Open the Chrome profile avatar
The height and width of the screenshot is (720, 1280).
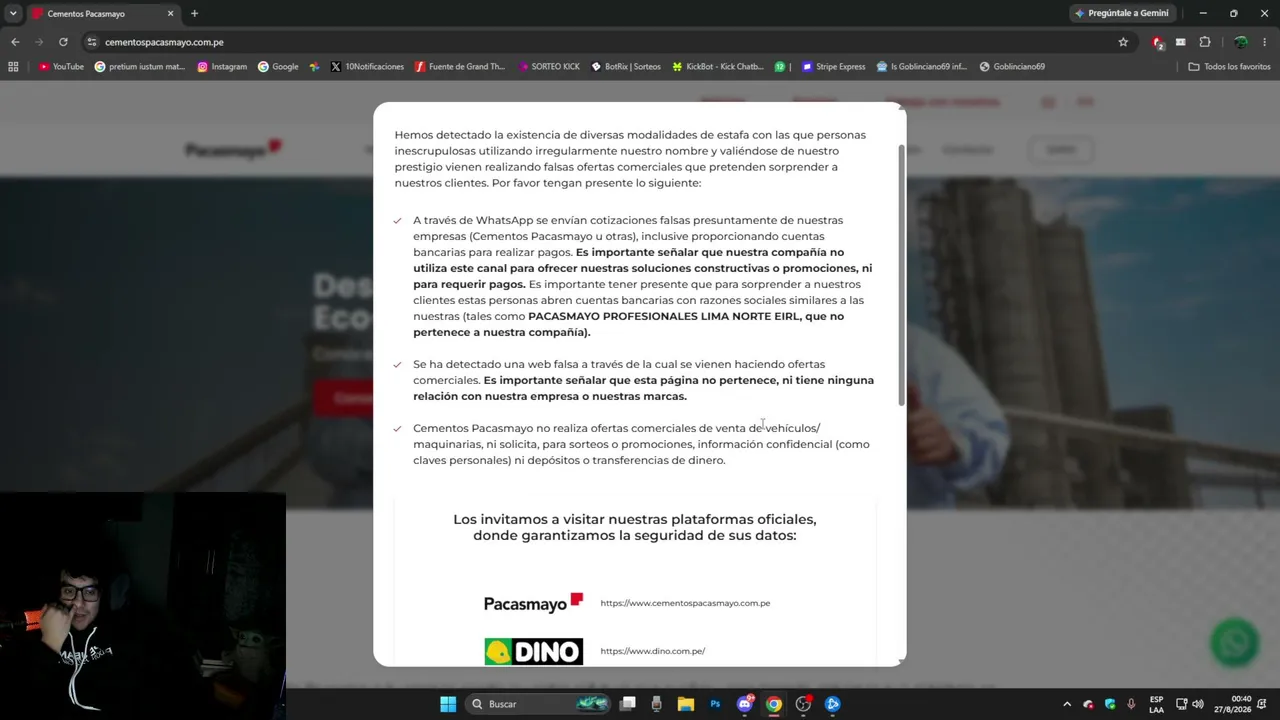coord(1240,42)
